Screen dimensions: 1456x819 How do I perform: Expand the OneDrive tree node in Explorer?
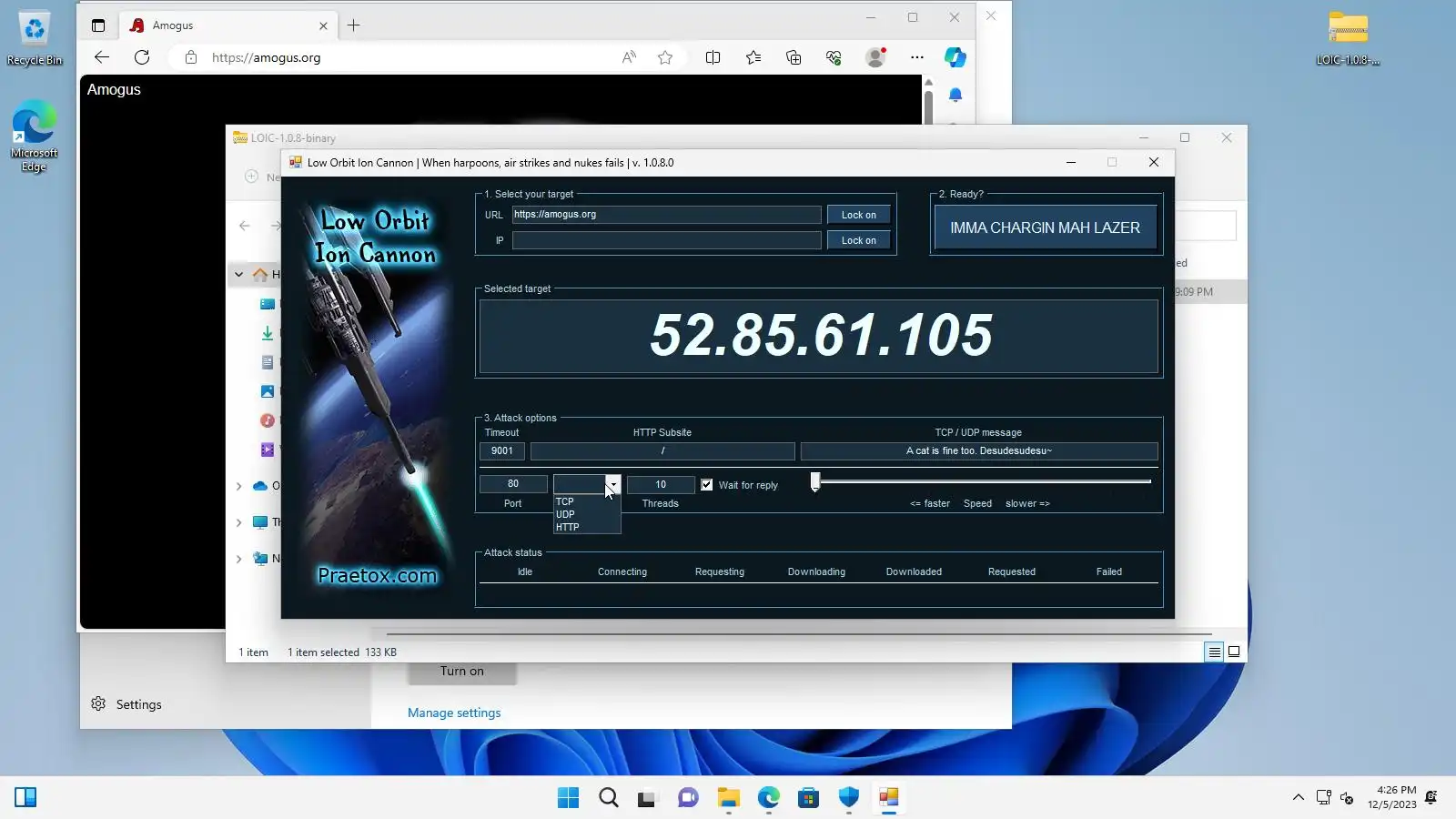(238, 486)
